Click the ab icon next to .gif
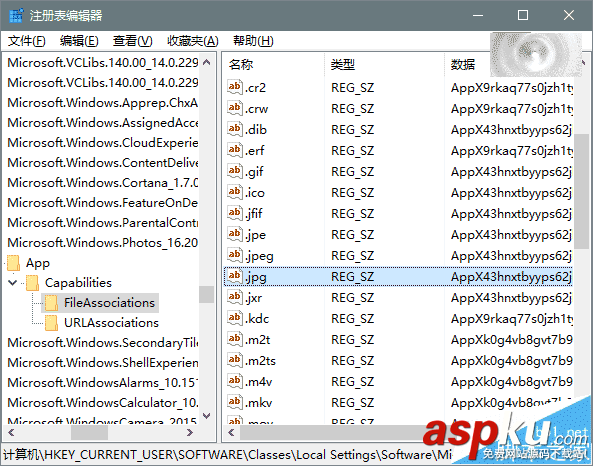593x466 pixels. (235, 171)
